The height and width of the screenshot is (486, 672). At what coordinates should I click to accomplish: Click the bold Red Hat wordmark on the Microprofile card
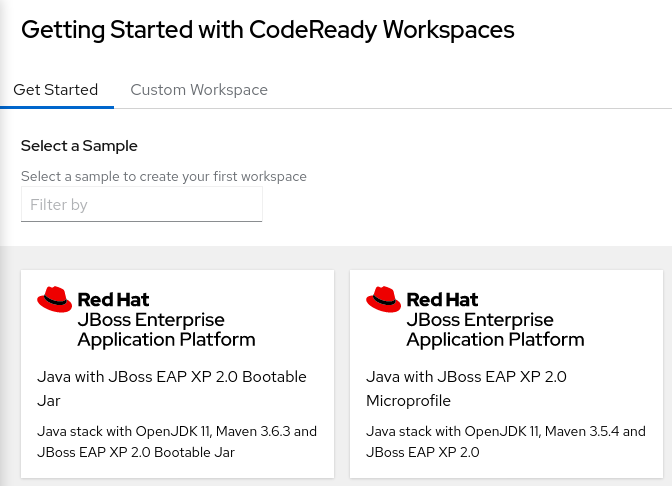pos(442,299)
